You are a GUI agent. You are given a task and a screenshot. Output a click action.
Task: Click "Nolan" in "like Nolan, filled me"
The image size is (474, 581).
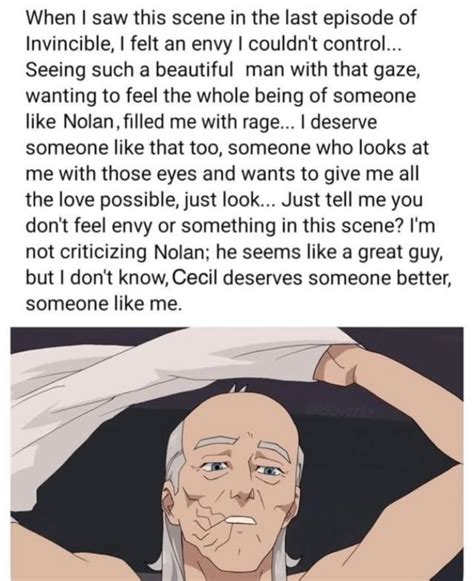(88, 122)
